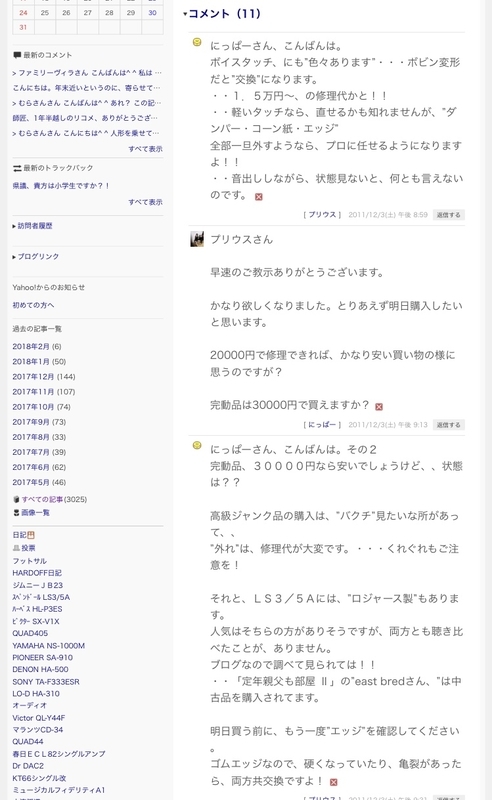
Task: Open the オーディオ category
Action: [30, 705]
